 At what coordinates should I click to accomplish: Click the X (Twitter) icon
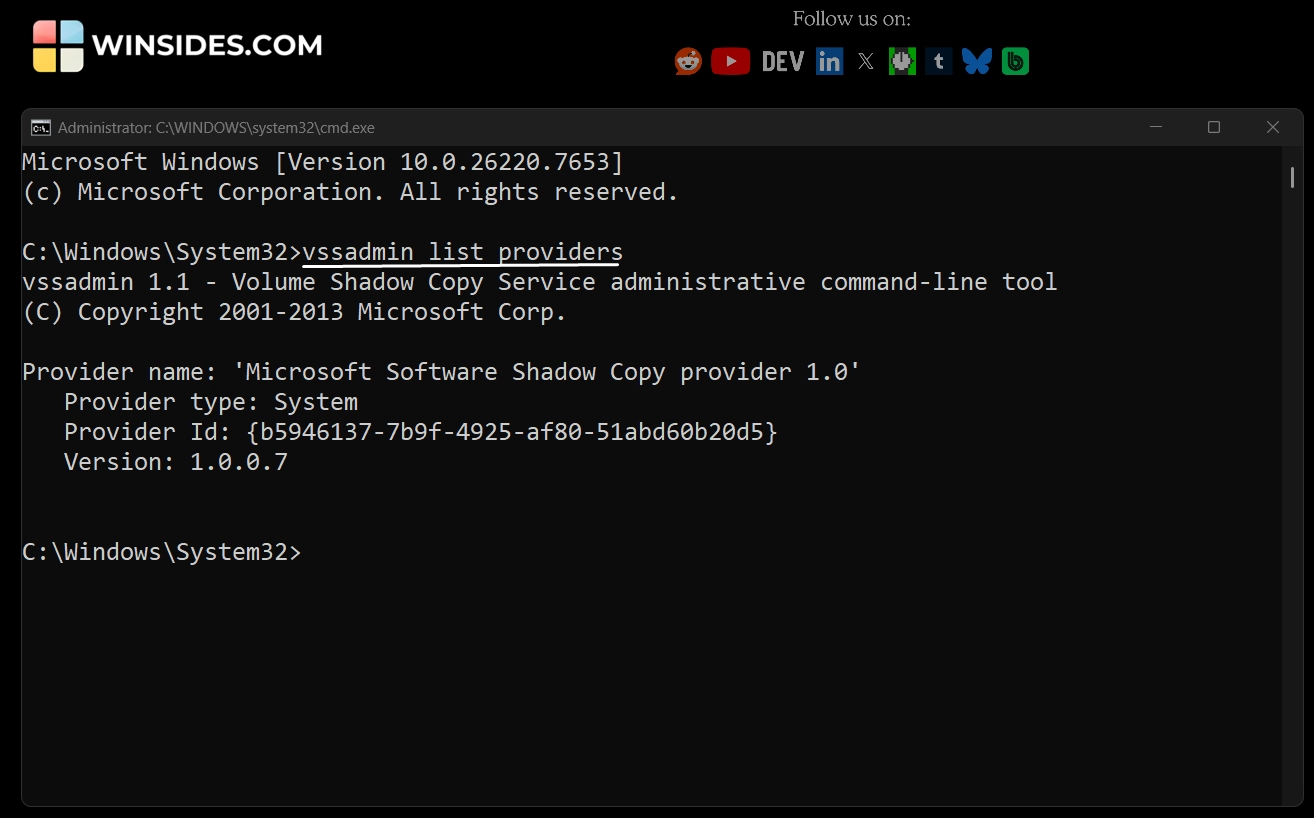pos(865,61)
